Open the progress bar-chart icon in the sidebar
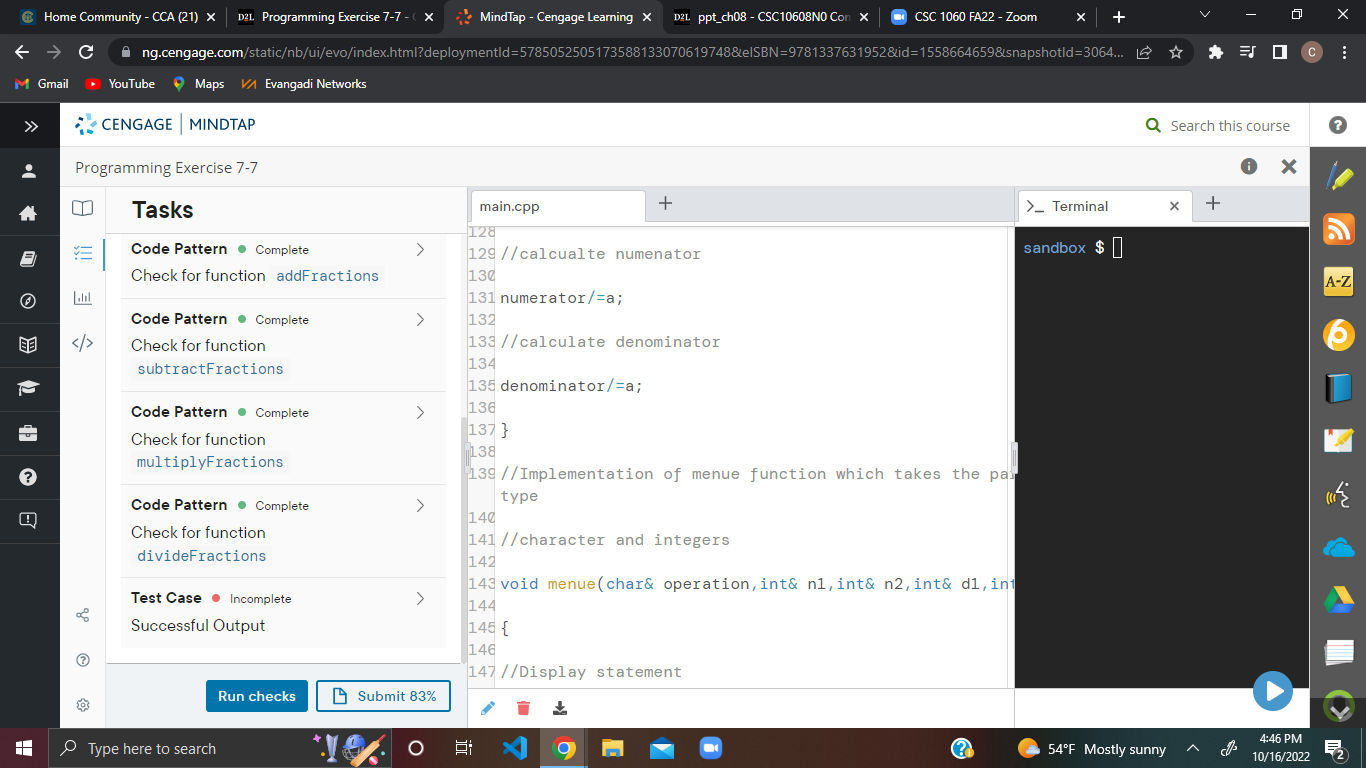 [x=83, y=298]
